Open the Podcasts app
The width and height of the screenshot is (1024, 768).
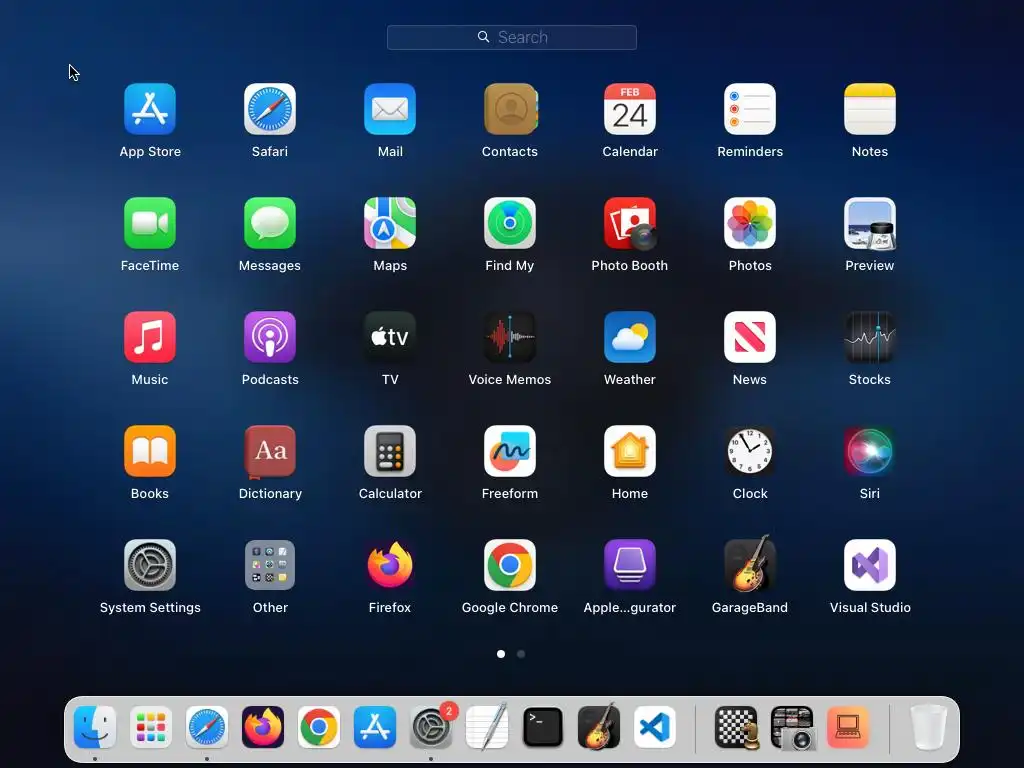pos(270,337)
